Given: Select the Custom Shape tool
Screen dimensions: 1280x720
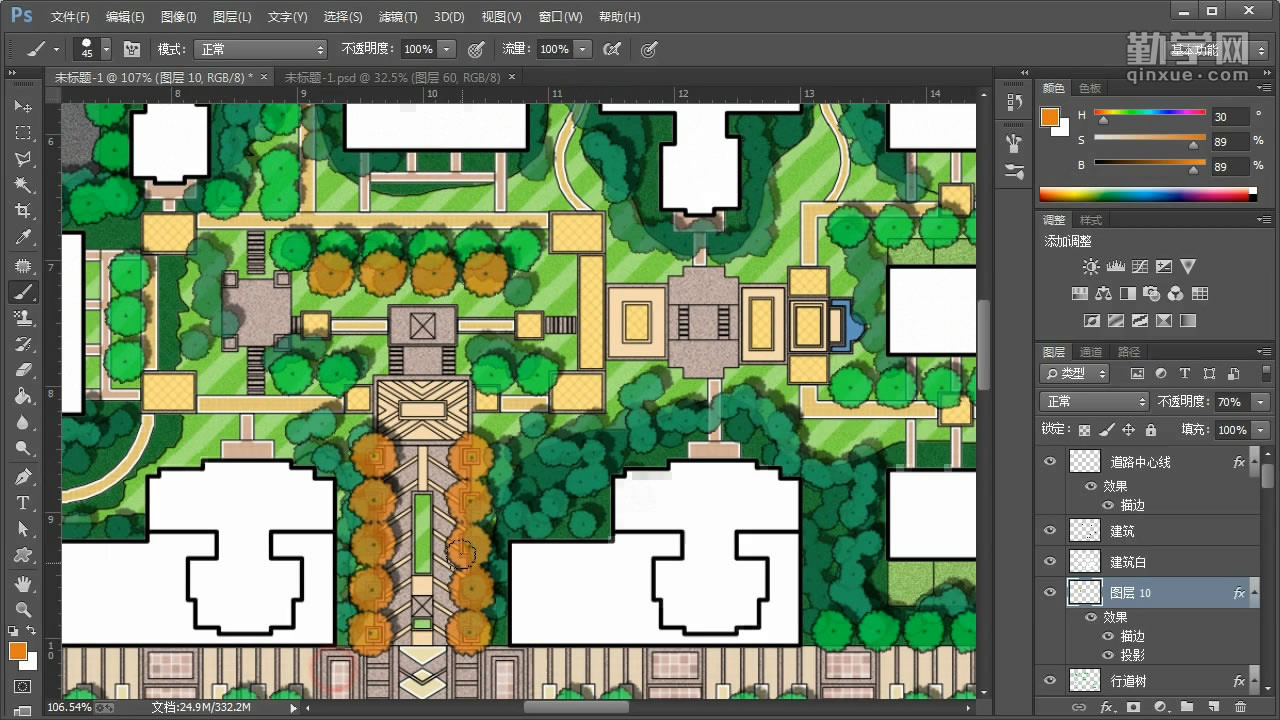Looking at the screenshot, I should pos(22,555).
